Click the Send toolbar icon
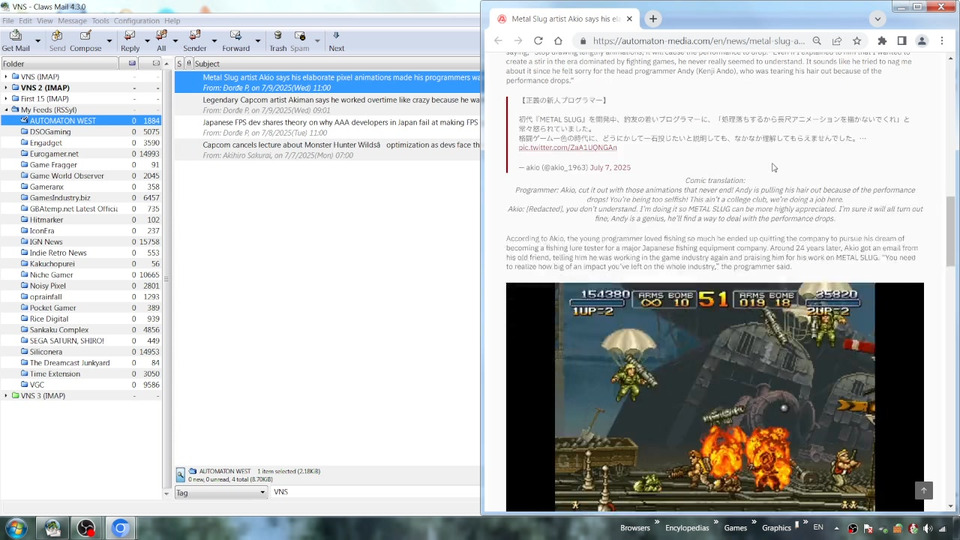 (57, 41)
